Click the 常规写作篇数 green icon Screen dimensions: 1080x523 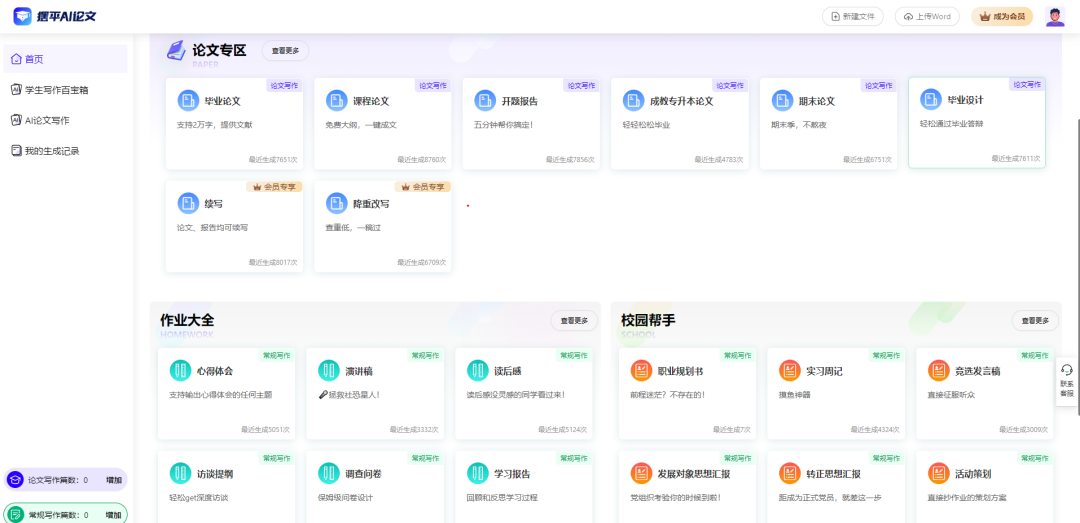click(x=15, y=514)
